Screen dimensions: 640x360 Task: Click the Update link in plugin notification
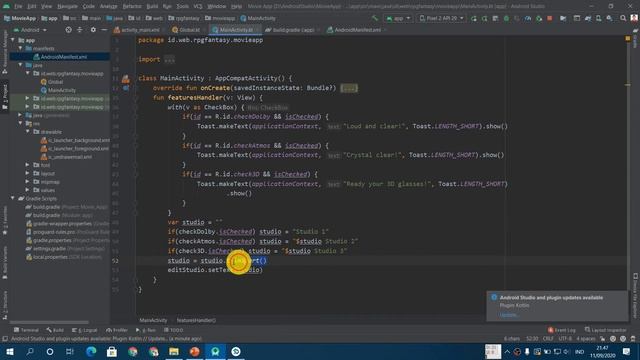508,315
